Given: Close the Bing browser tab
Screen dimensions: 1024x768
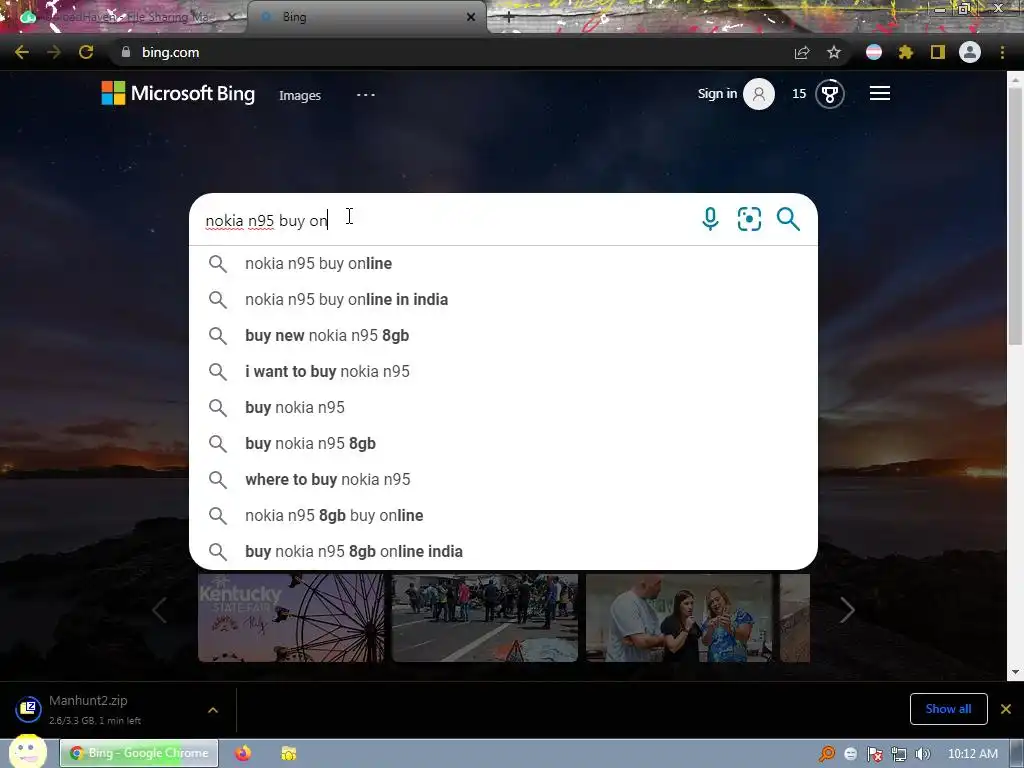Looking at the screenshot, I should [x=471, y=17].
